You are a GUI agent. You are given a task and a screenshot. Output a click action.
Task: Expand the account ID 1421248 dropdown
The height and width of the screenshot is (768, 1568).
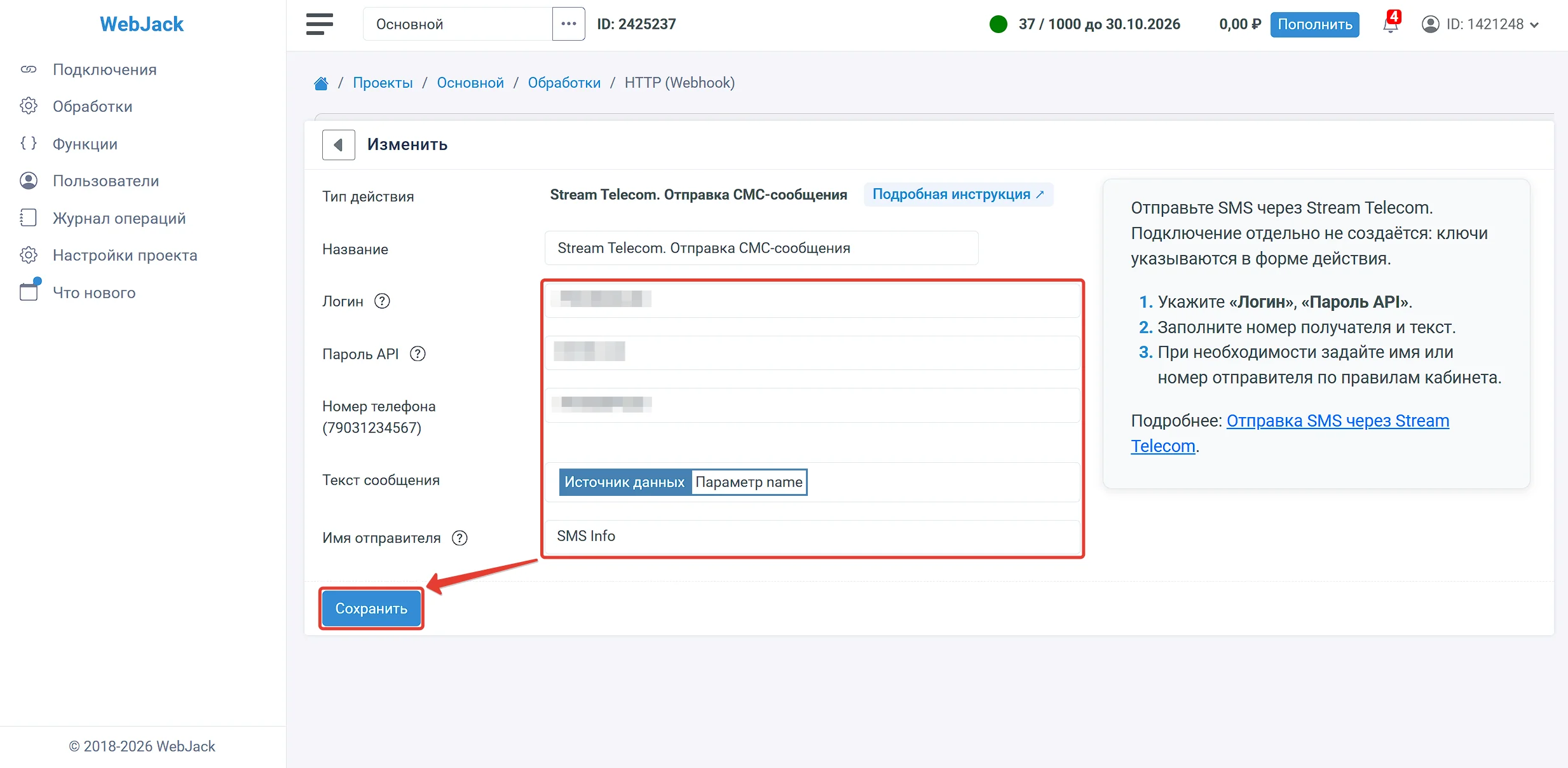1480,24
